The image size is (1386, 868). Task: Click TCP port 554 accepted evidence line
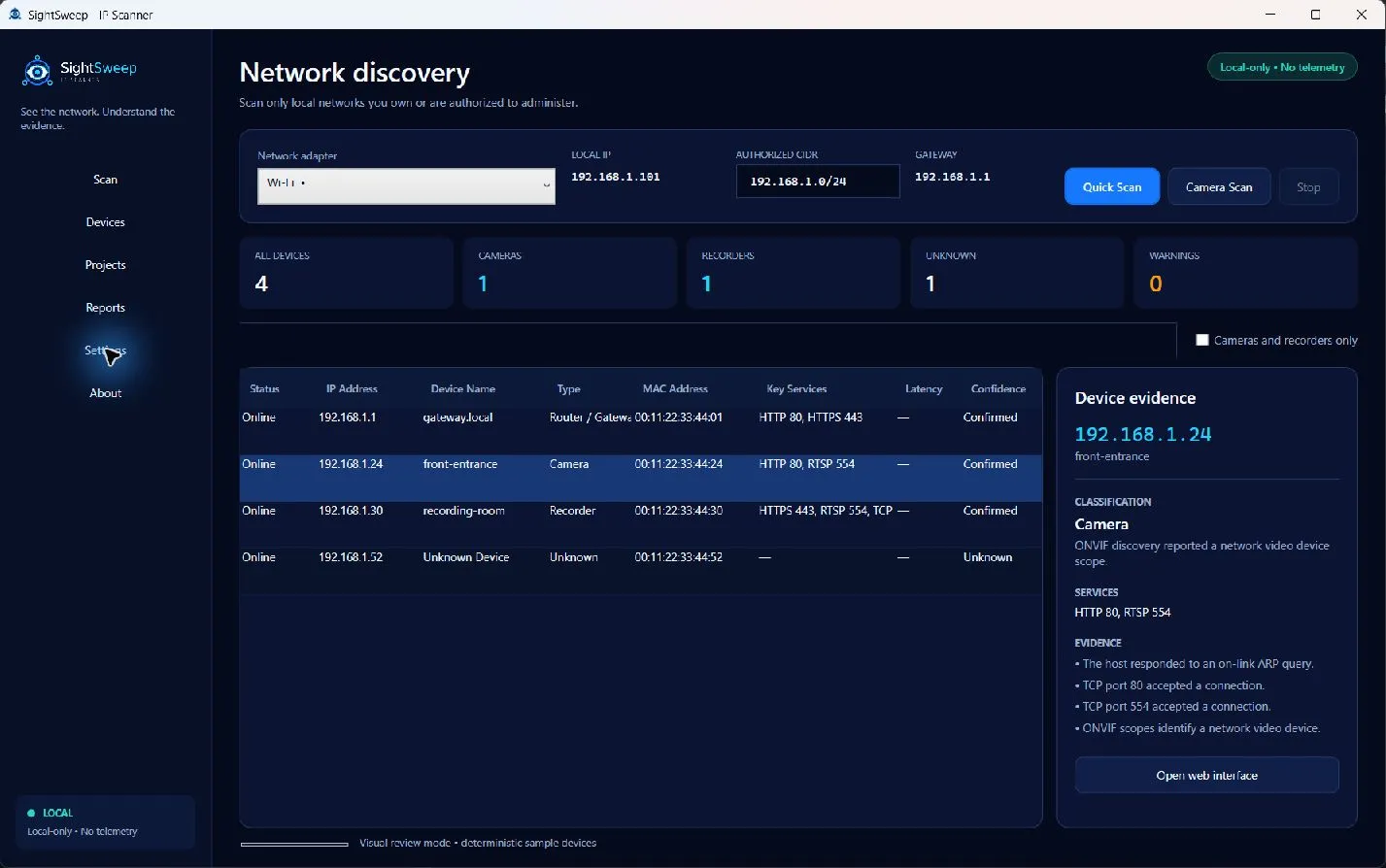click(1172, 707)
